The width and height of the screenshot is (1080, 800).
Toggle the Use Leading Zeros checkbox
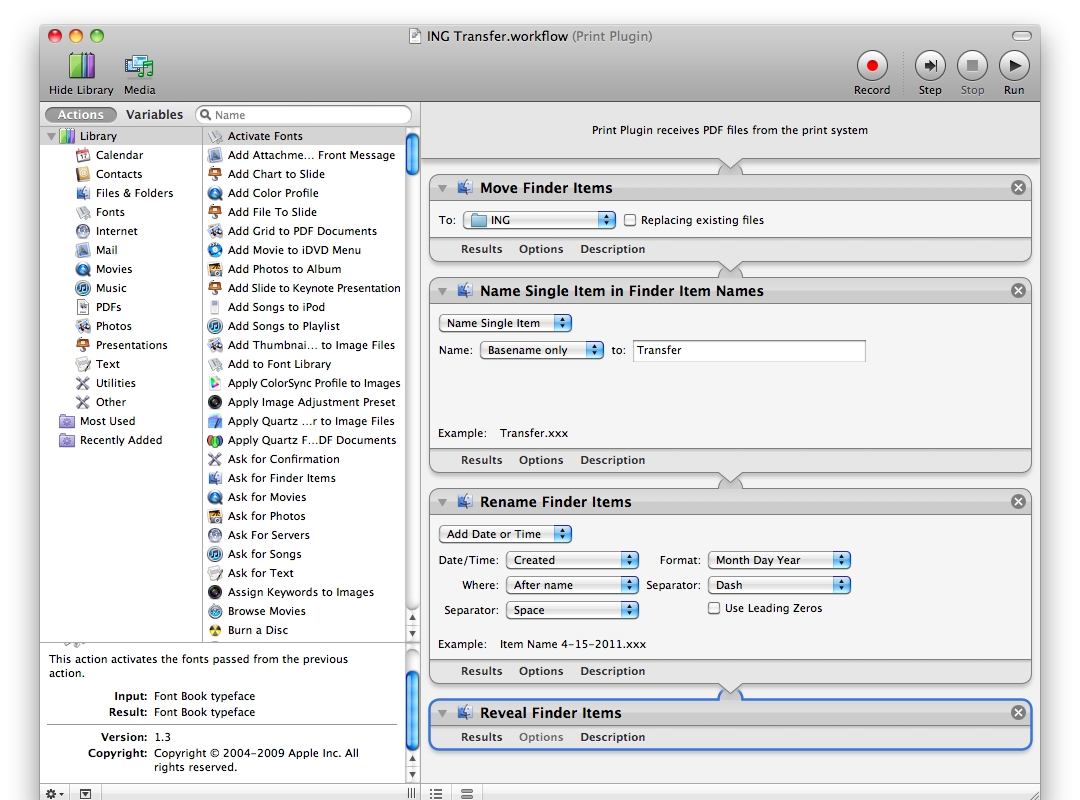coord(714,608)
